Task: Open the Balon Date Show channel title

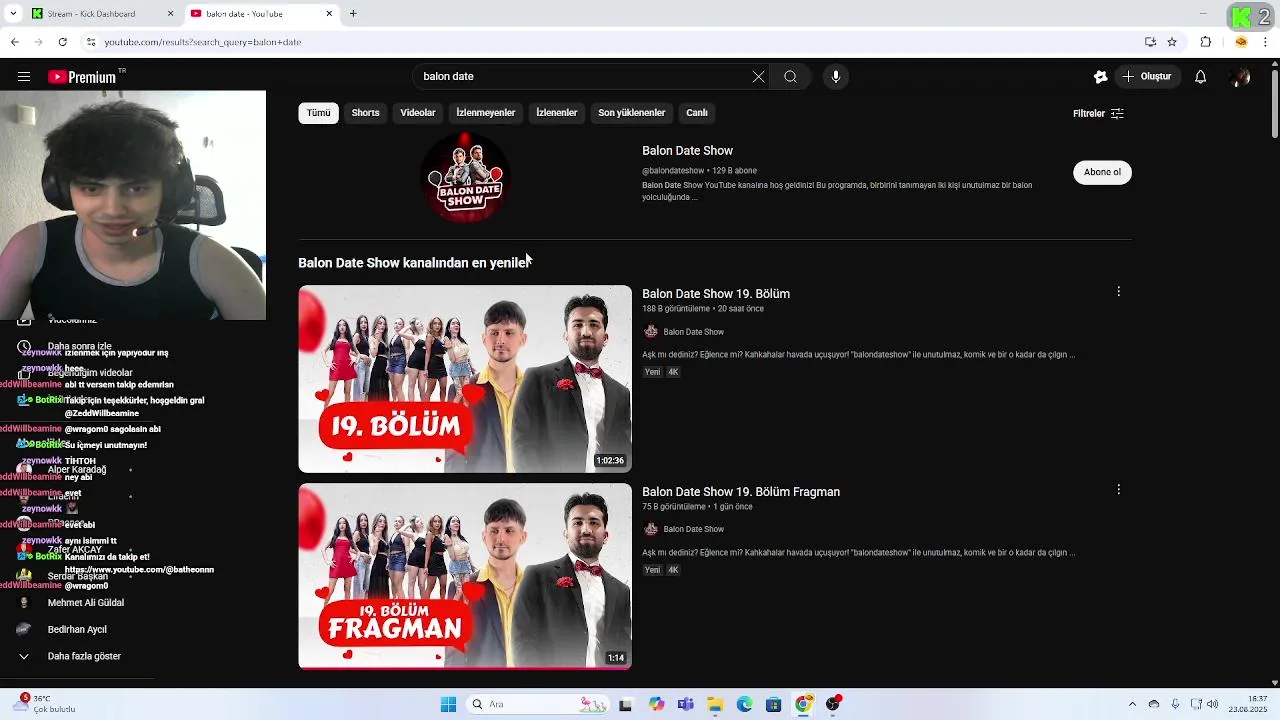Action: tap(688, 151)
